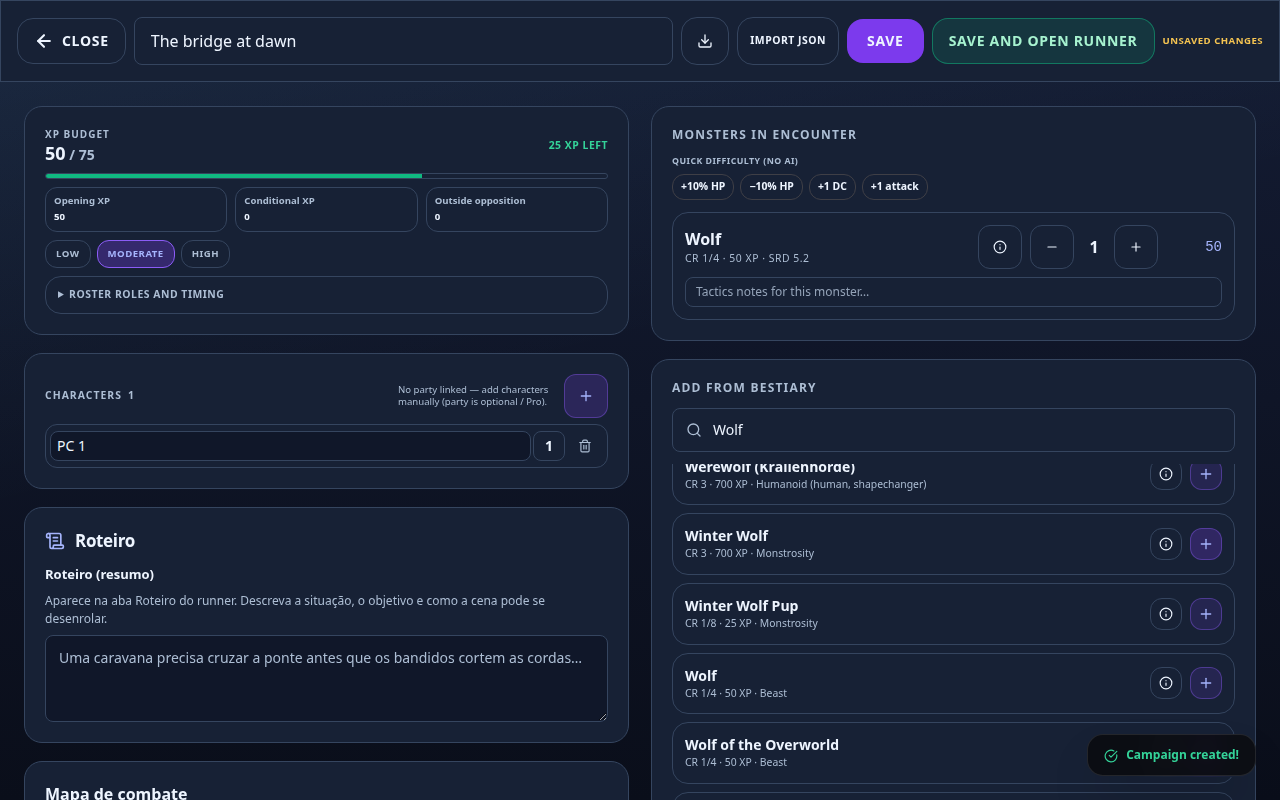This screenshot has height=800, width=1280.
Task: Increase Wolf count with plus button
Action: (x=1136, y=247)
